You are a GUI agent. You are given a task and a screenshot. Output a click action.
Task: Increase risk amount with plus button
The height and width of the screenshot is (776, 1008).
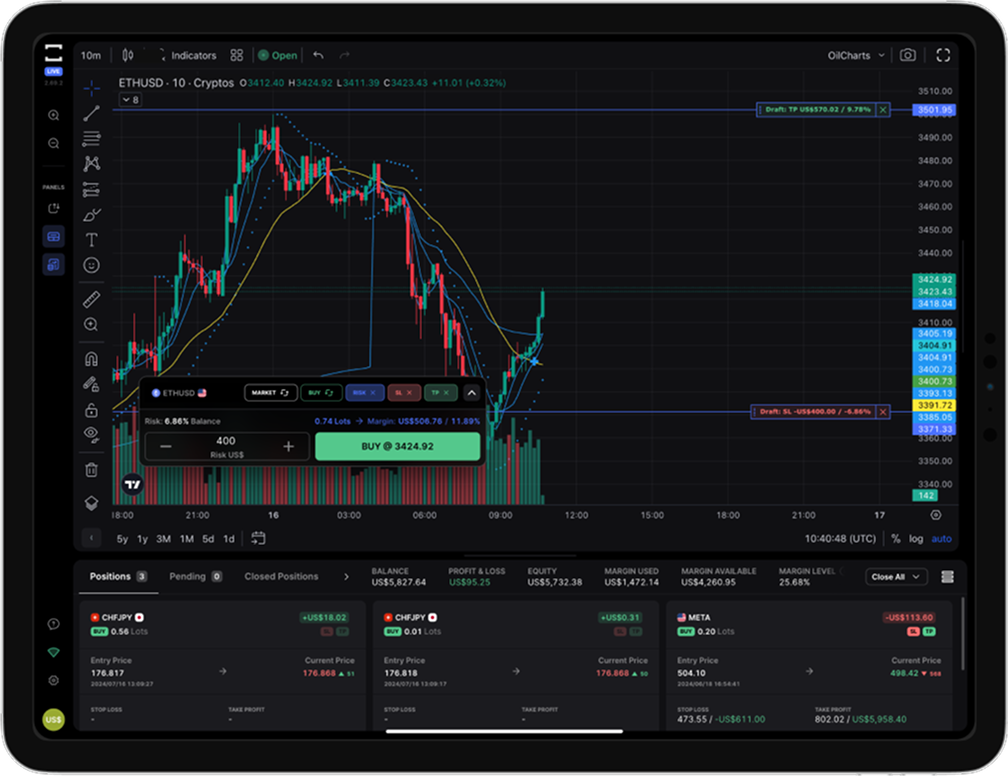288,446
